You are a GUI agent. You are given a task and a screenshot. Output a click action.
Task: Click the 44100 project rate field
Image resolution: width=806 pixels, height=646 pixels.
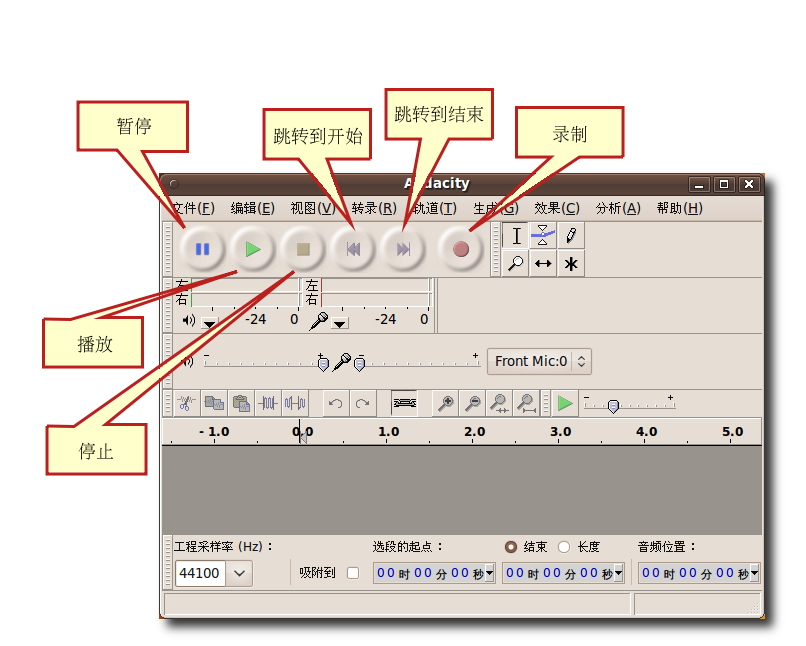(x=200, y=573)
